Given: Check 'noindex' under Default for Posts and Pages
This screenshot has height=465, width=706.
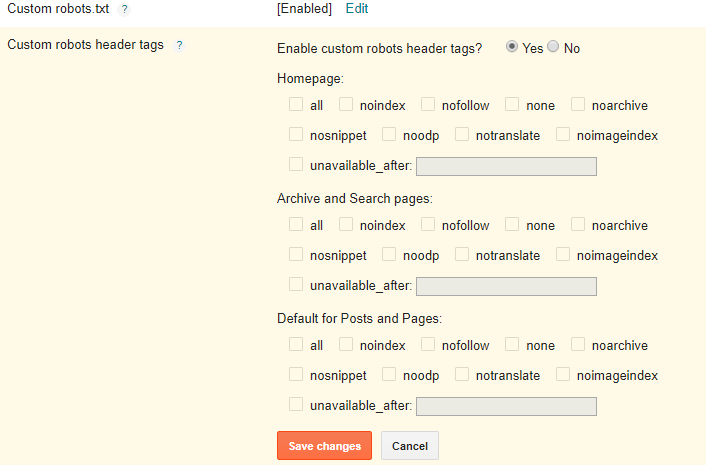Looking at the screenshot, I should click(x=346, y=344).
